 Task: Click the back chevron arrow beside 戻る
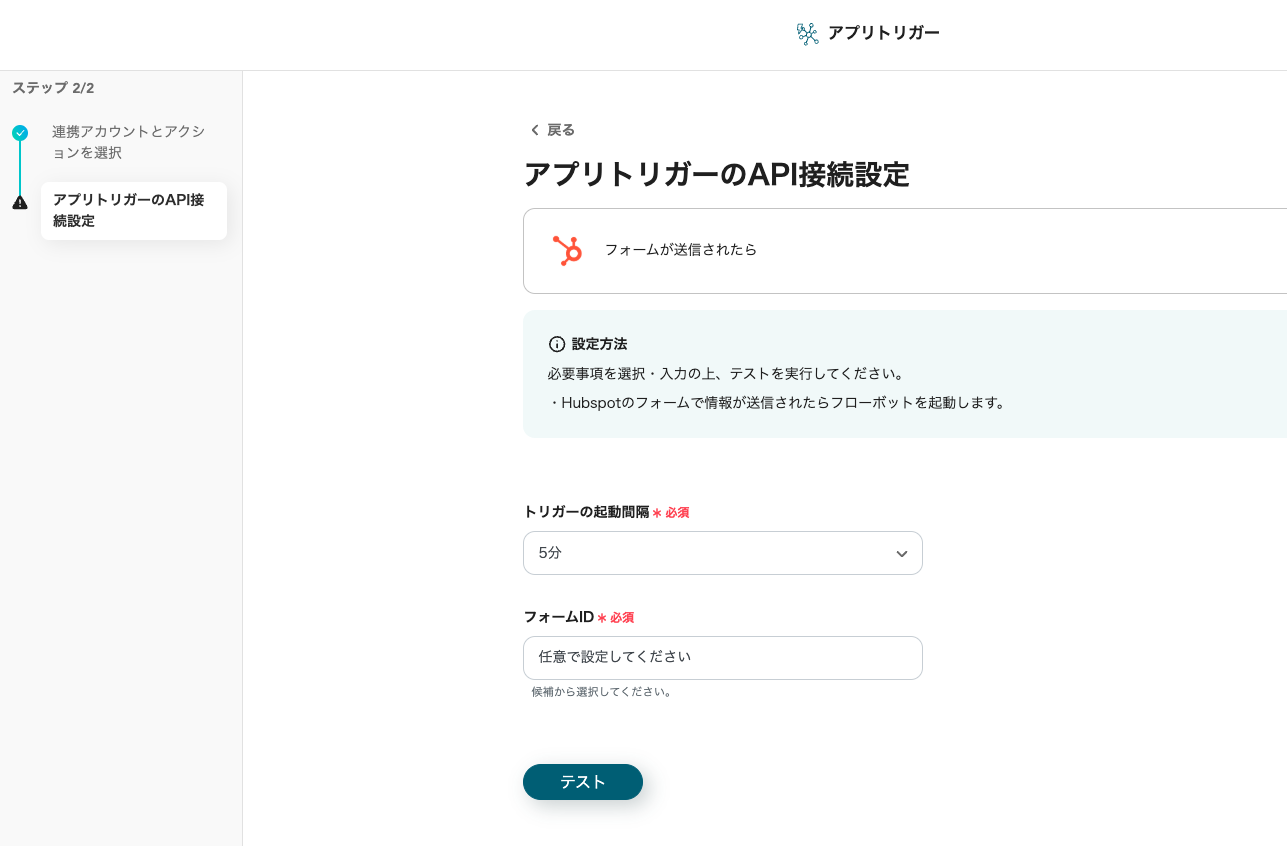(534, 130)
